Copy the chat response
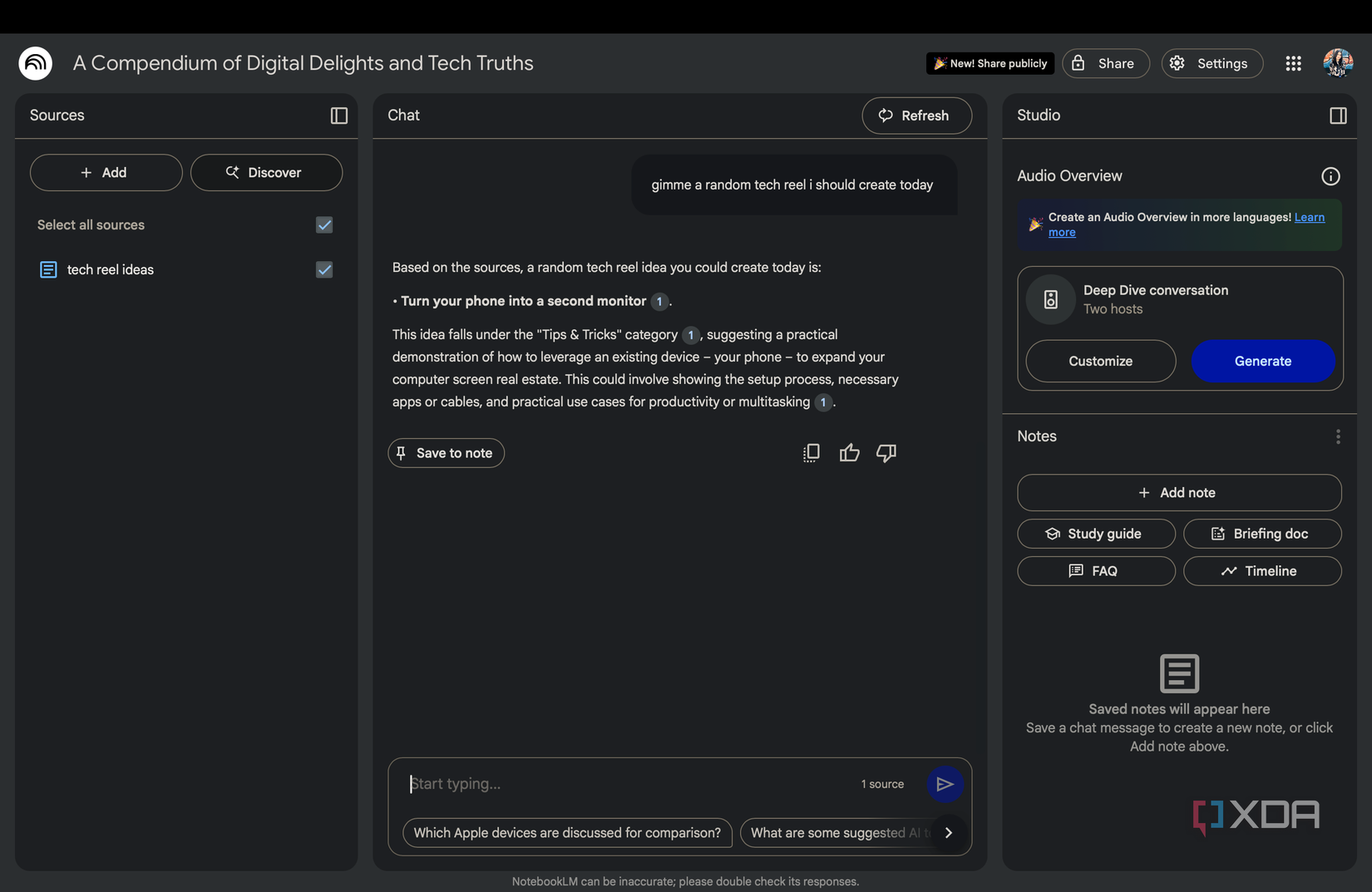The width and height of the screenshot is (1372, 892). [812, 453]
